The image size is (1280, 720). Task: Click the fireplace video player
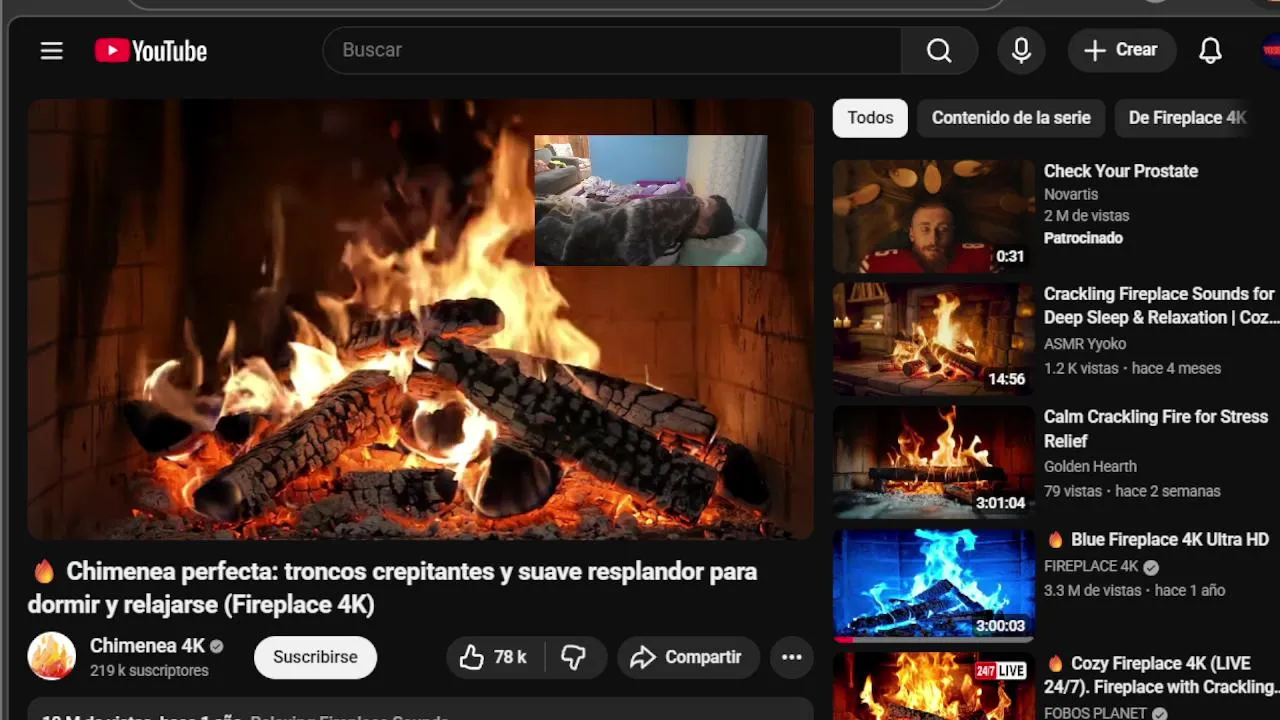point(421,320)
